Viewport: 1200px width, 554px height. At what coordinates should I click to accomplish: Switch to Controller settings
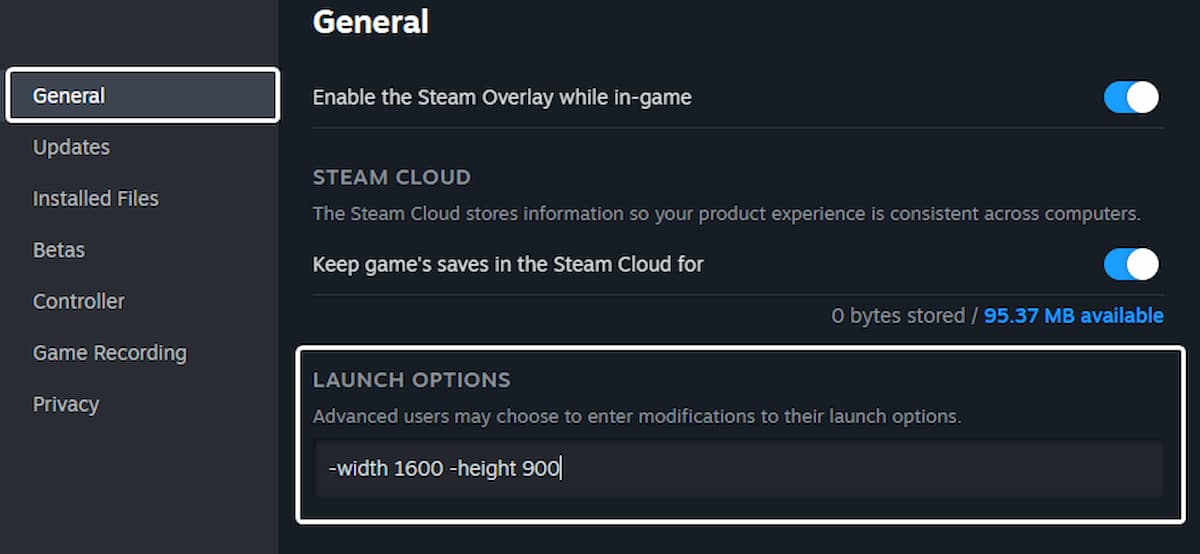pyautogui.click(x=79, y=301)
